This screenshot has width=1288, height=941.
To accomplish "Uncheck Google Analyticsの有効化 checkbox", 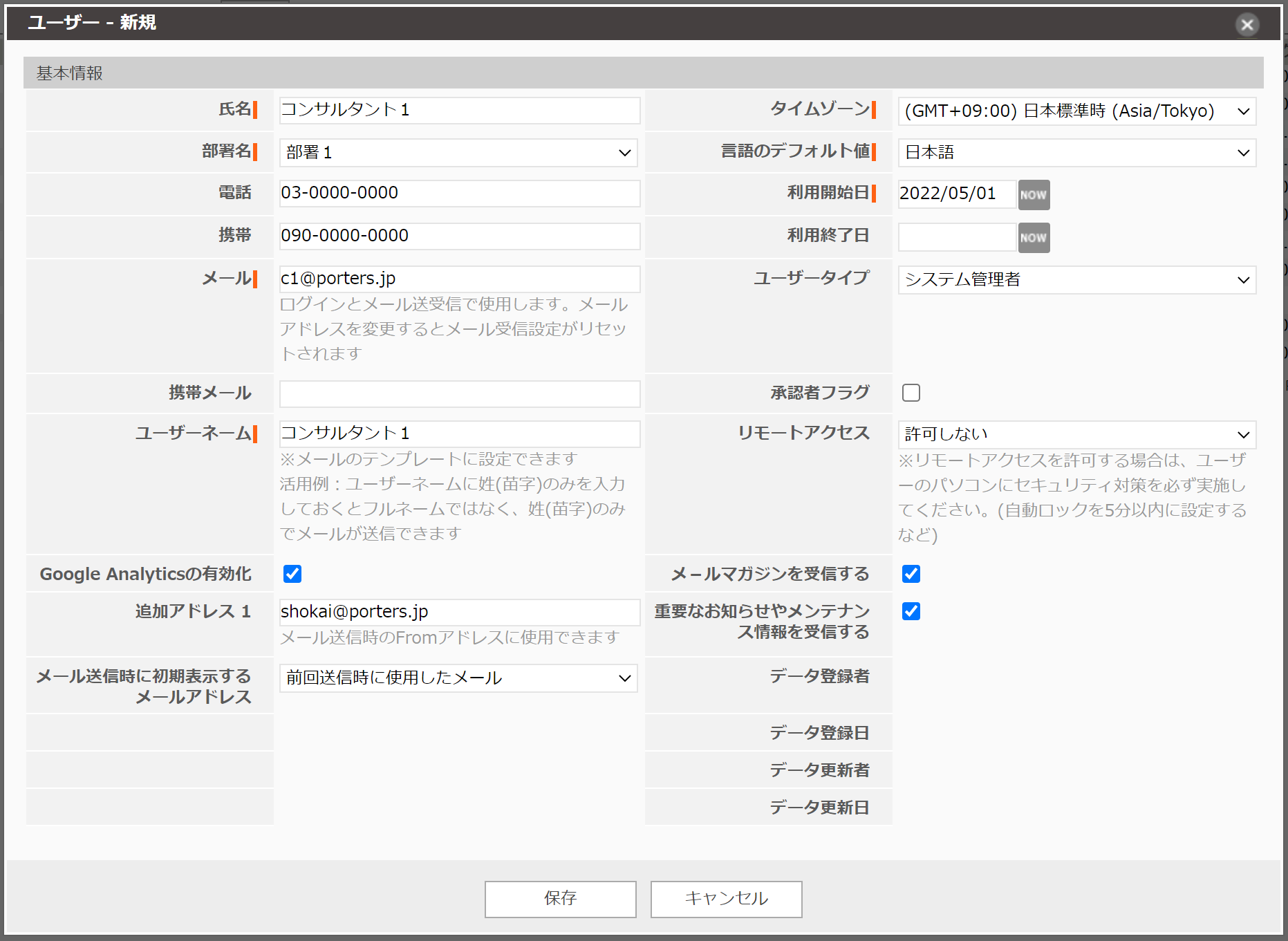I will coord(292,574).
